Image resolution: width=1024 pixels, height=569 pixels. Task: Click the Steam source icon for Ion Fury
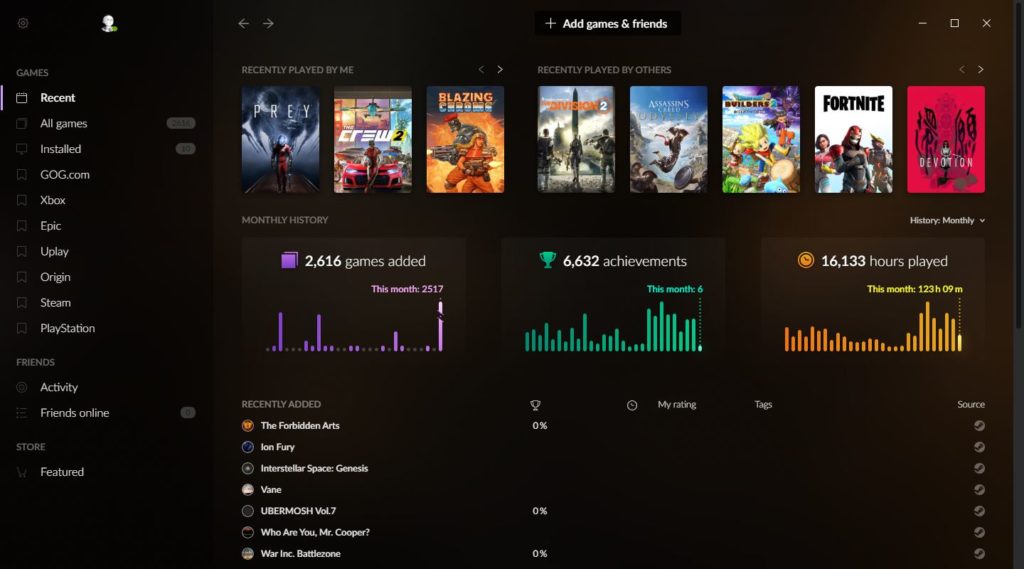pos(979,447)
